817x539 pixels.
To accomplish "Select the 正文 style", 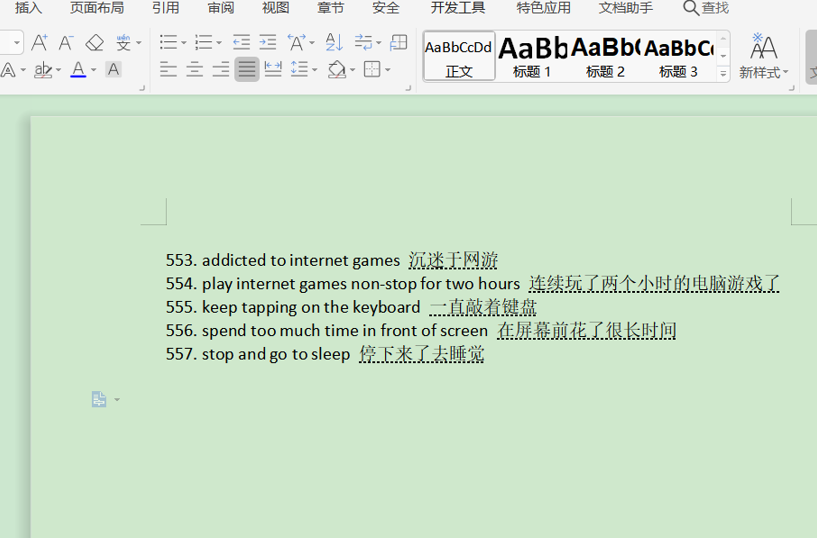I will tap(459, 56).
